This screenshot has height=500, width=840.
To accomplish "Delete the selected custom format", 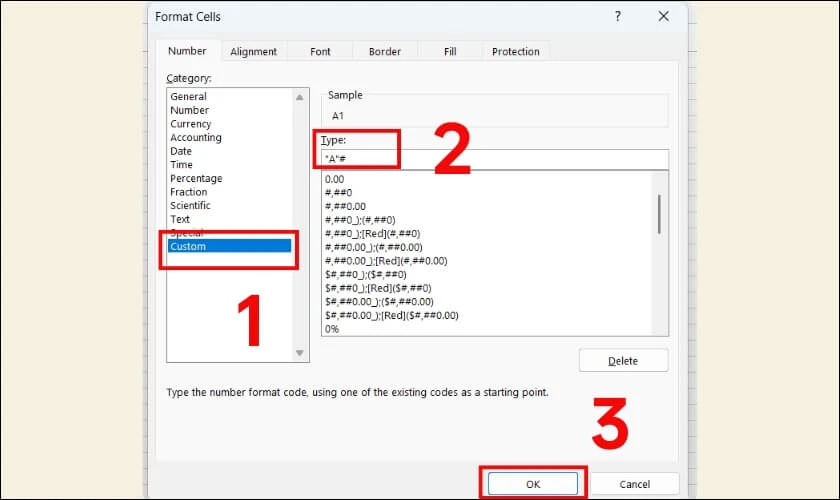I will coord(623,361).
